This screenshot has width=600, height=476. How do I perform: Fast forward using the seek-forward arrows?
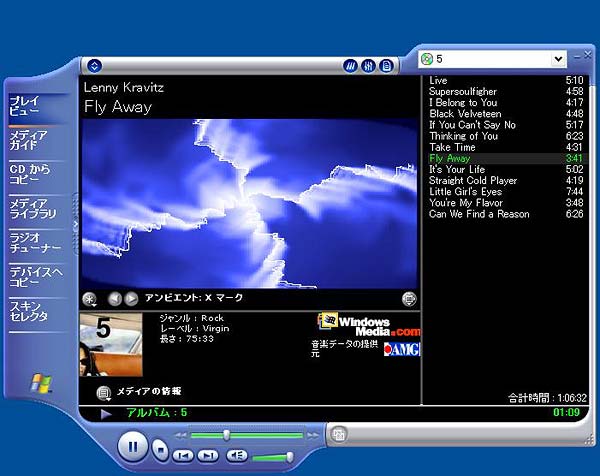(x=313, y=435)
